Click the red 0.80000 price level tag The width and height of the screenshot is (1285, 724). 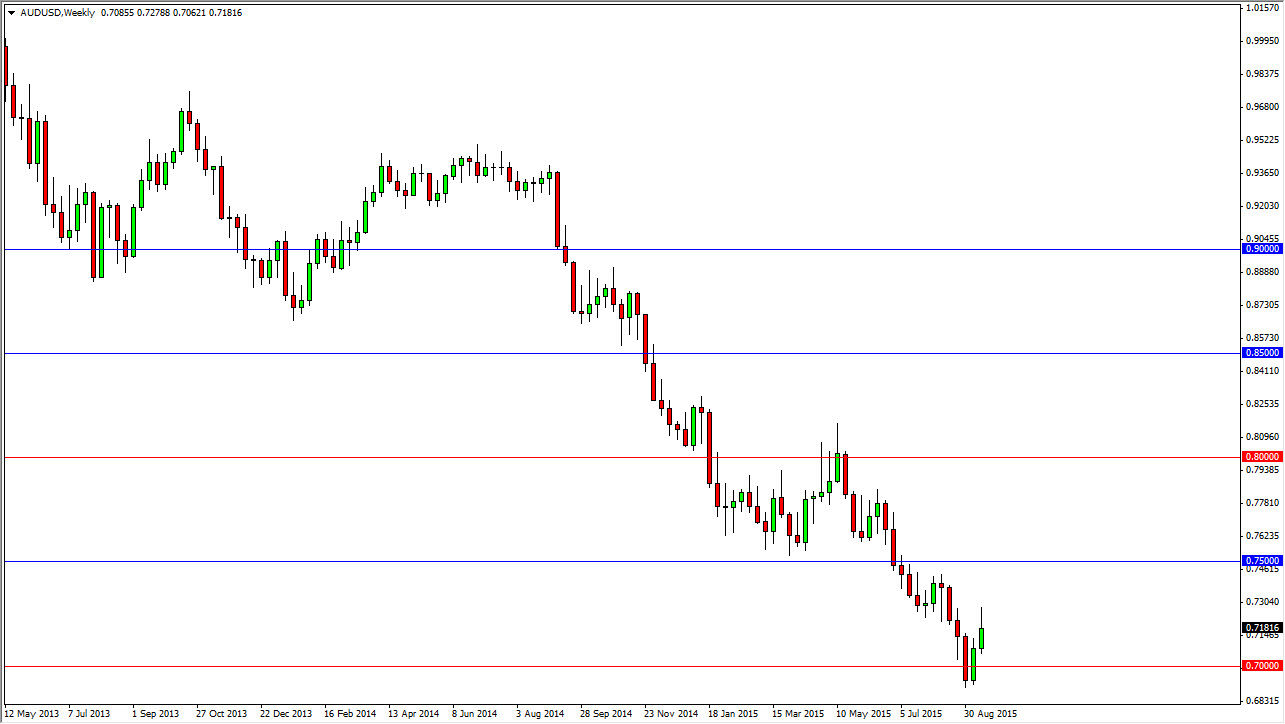point(1261,456)
